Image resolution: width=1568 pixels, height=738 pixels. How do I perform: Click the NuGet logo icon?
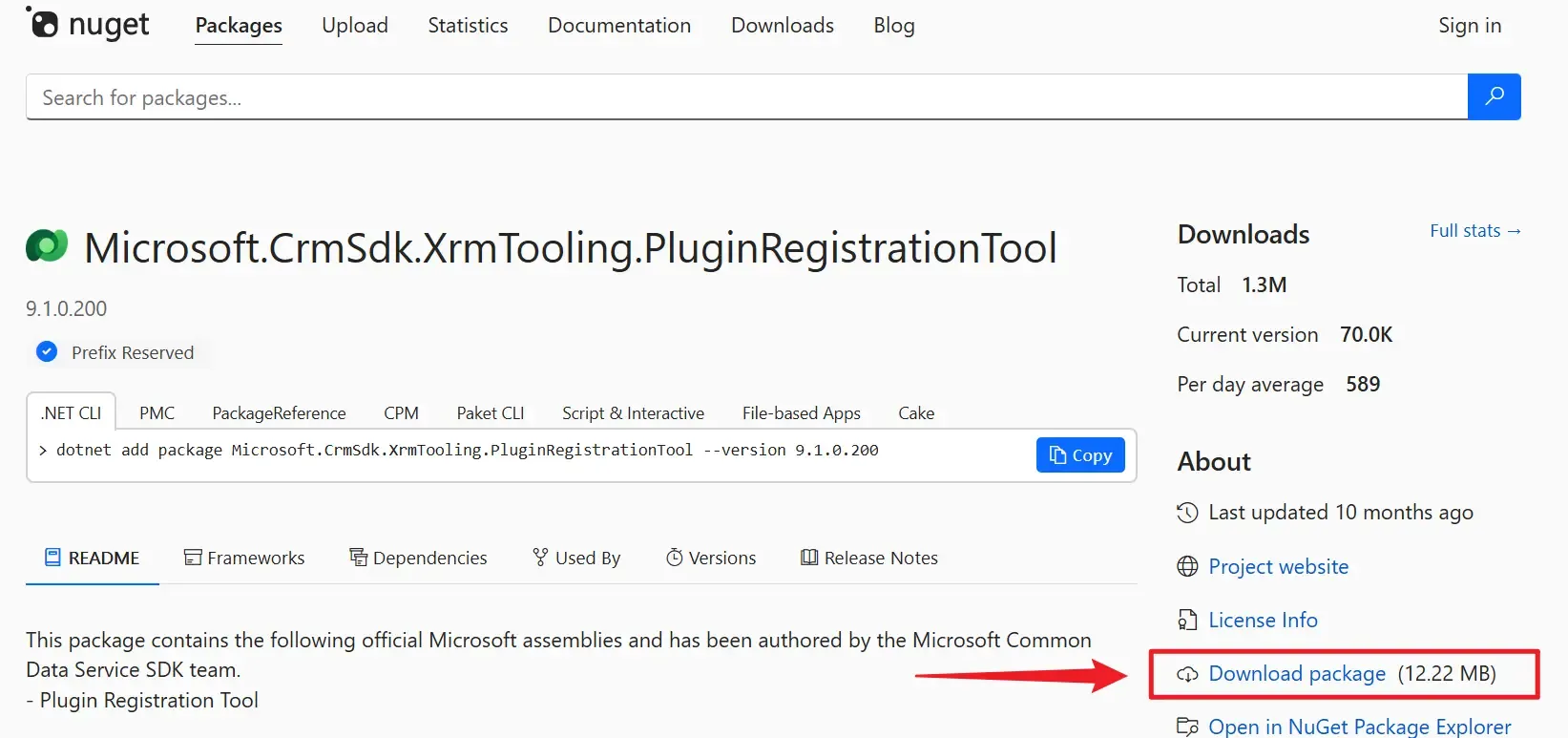click(x=43, y=23)
